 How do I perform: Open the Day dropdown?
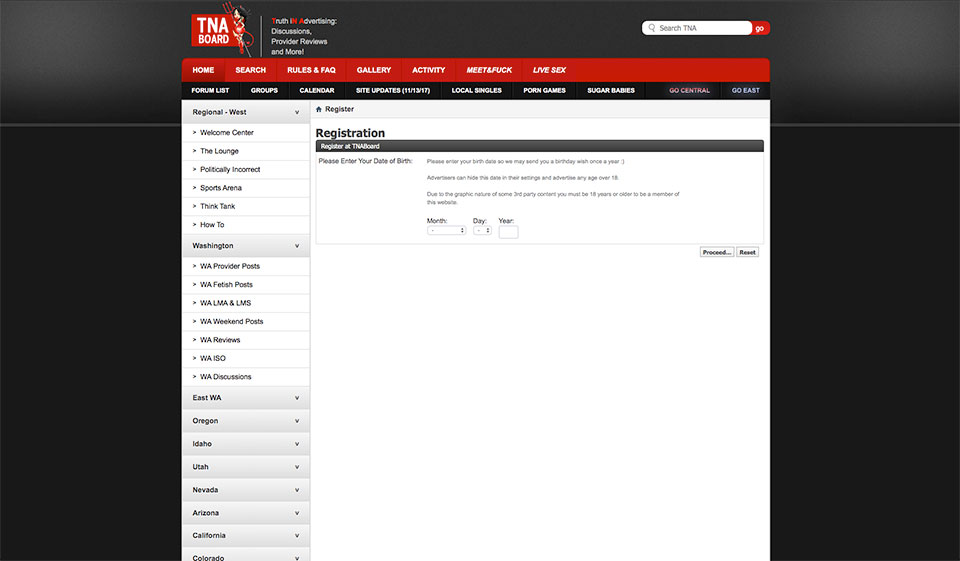pos(482,230)
